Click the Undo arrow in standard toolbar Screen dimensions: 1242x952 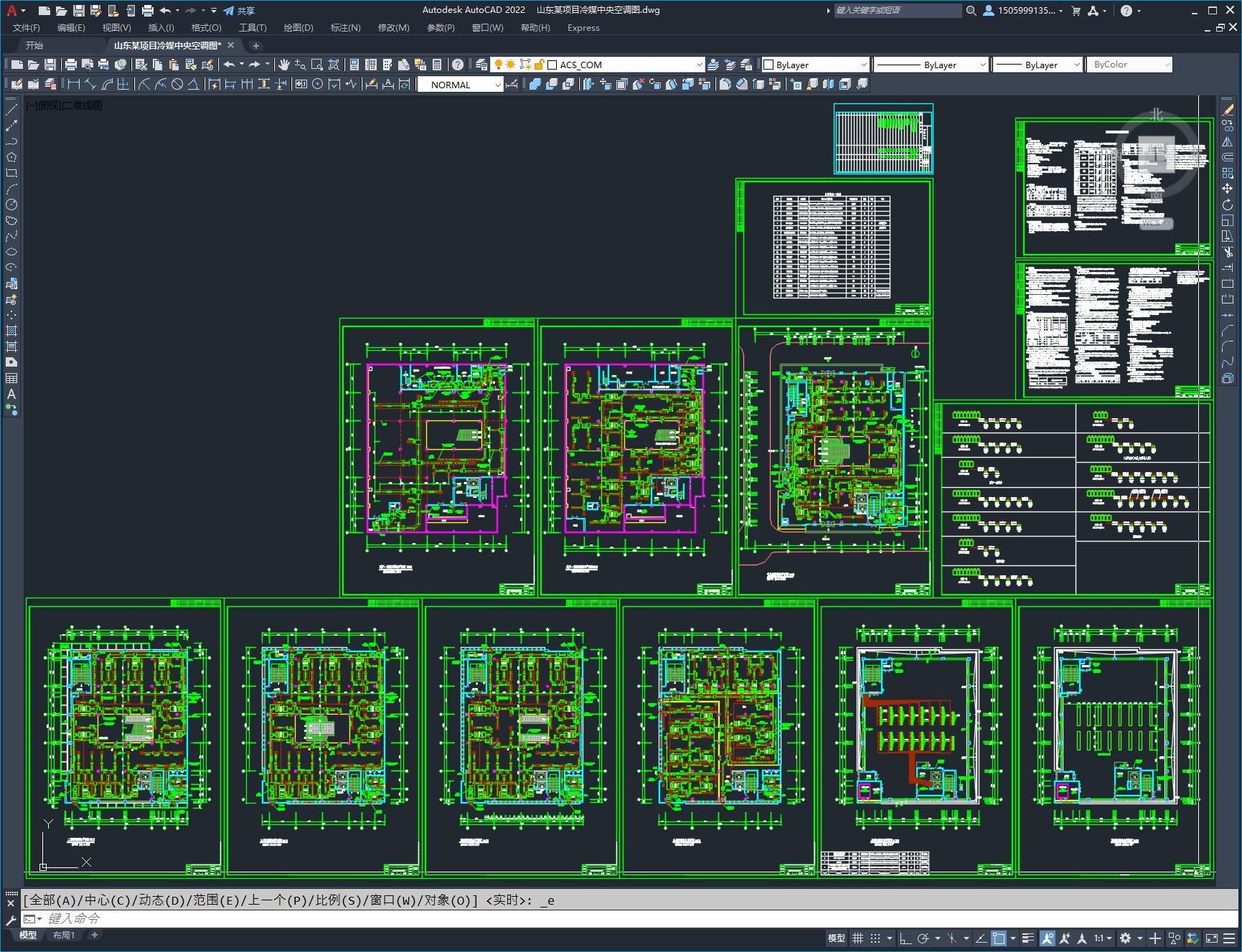click(229, 65)
